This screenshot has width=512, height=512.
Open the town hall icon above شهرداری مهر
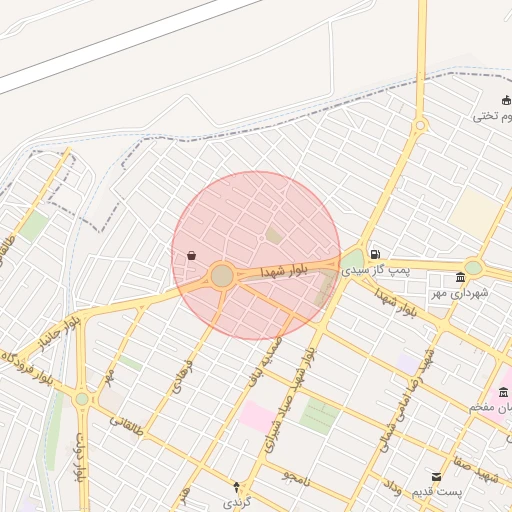click(461, 277)
